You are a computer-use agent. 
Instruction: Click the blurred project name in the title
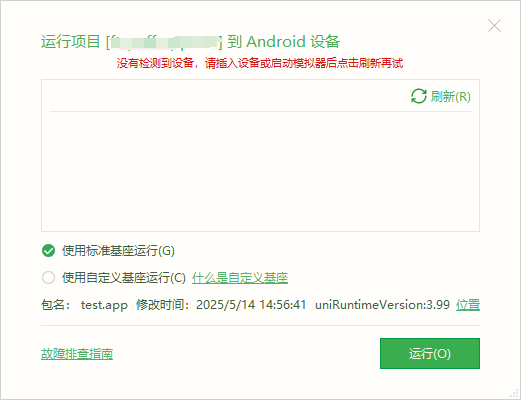[x=165, y=43]
